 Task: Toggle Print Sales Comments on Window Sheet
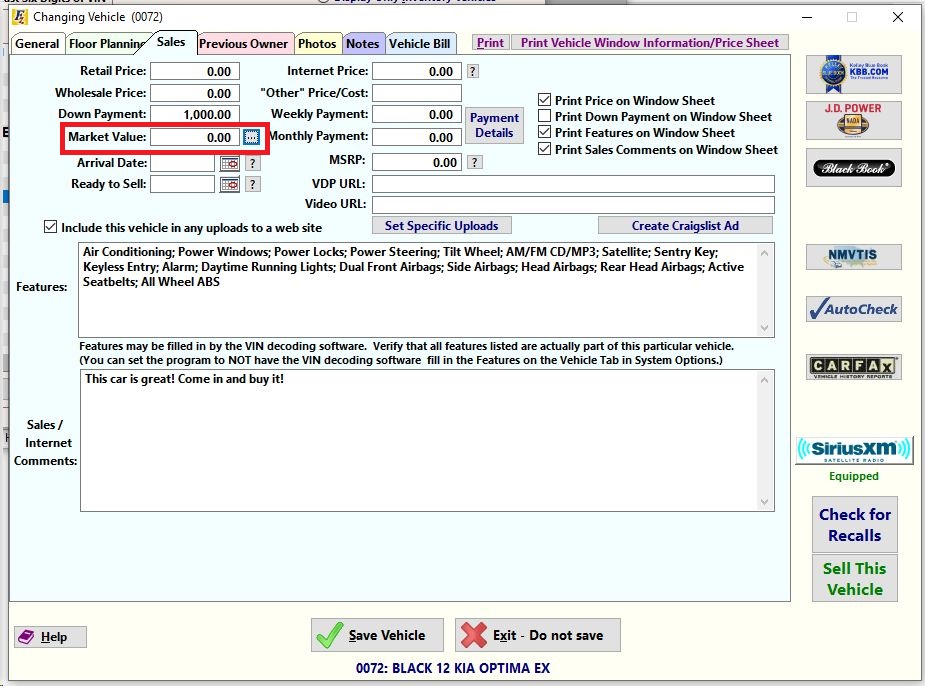(544, 149)
